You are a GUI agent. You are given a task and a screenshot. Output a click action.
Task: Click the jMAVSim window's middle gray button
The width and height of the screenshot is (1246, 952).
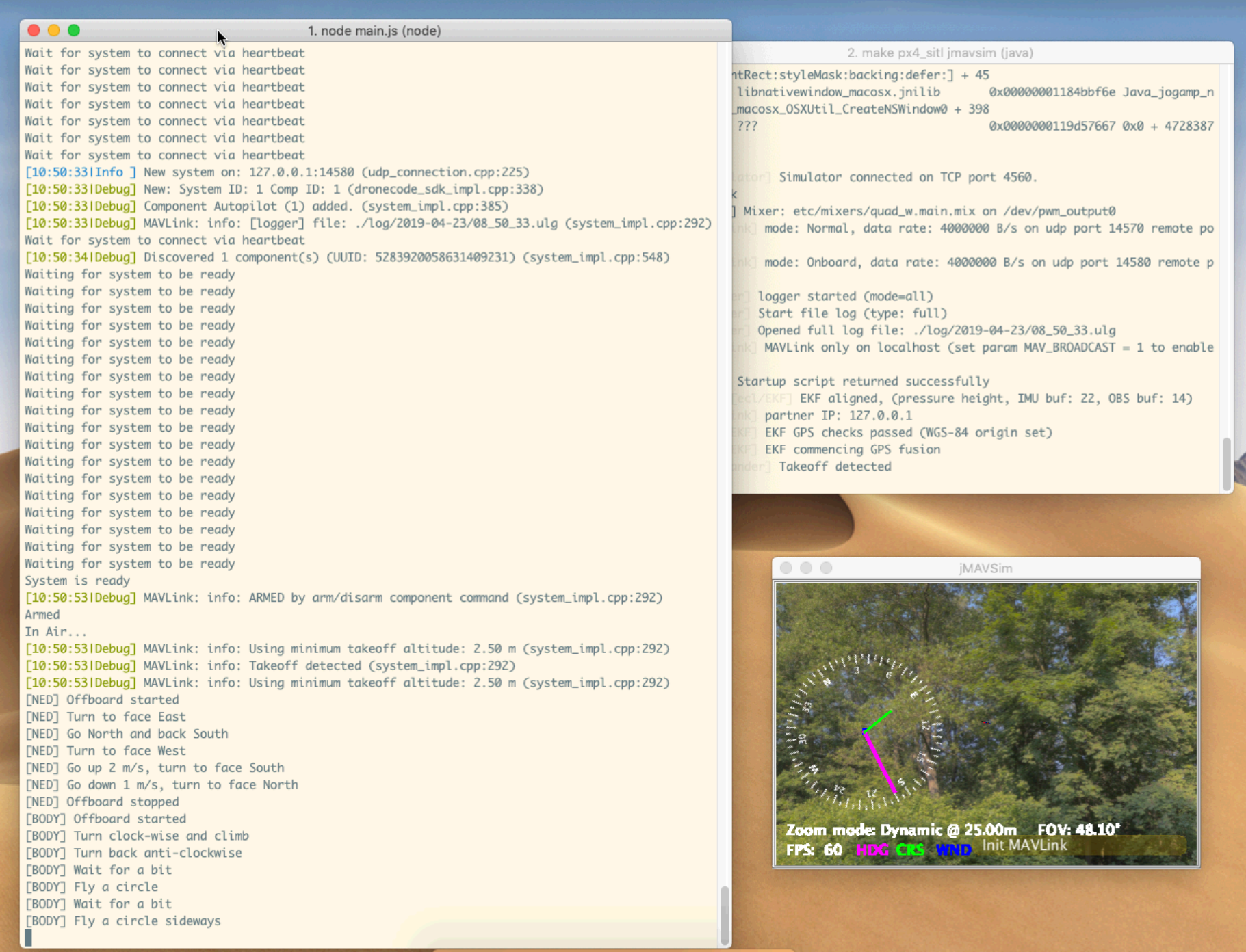(806, 568)
